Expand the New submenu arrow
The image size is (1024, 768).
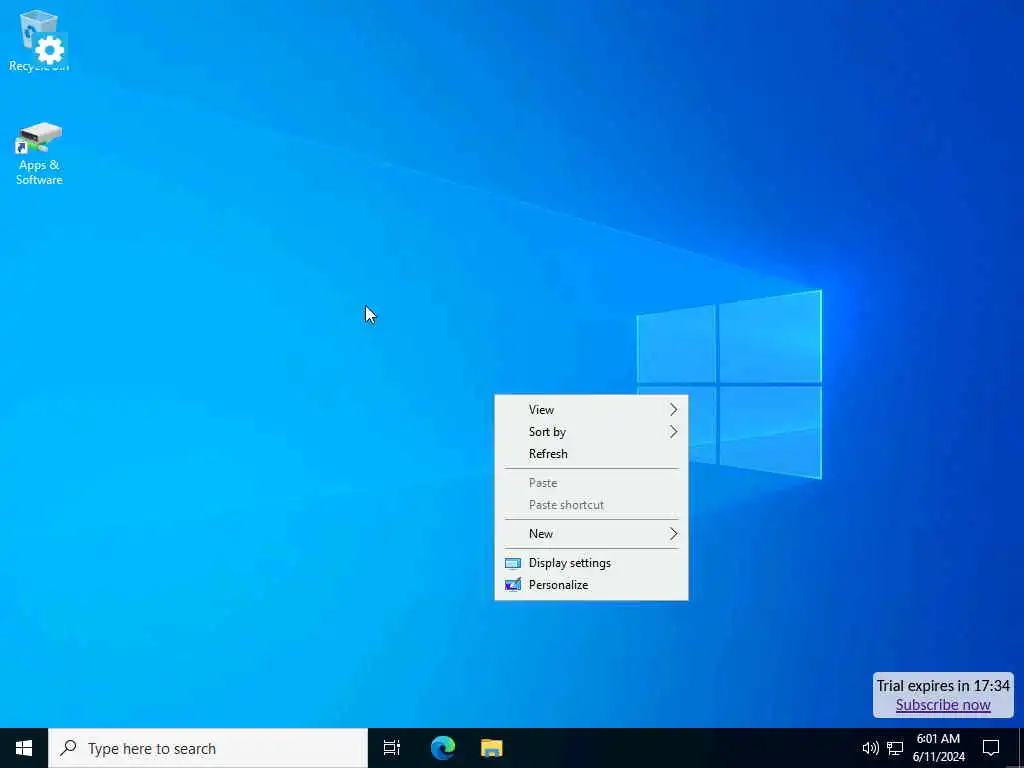pyautogui.click(x=673, y=534)
